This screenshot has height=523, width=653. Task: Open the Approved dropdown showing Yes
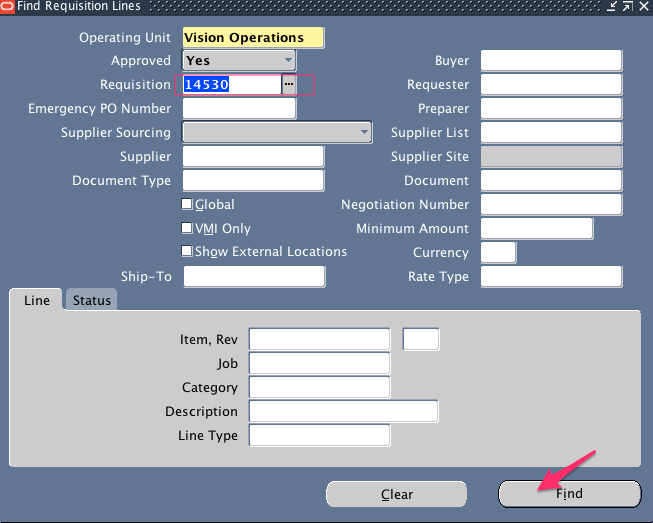point(239,60)
